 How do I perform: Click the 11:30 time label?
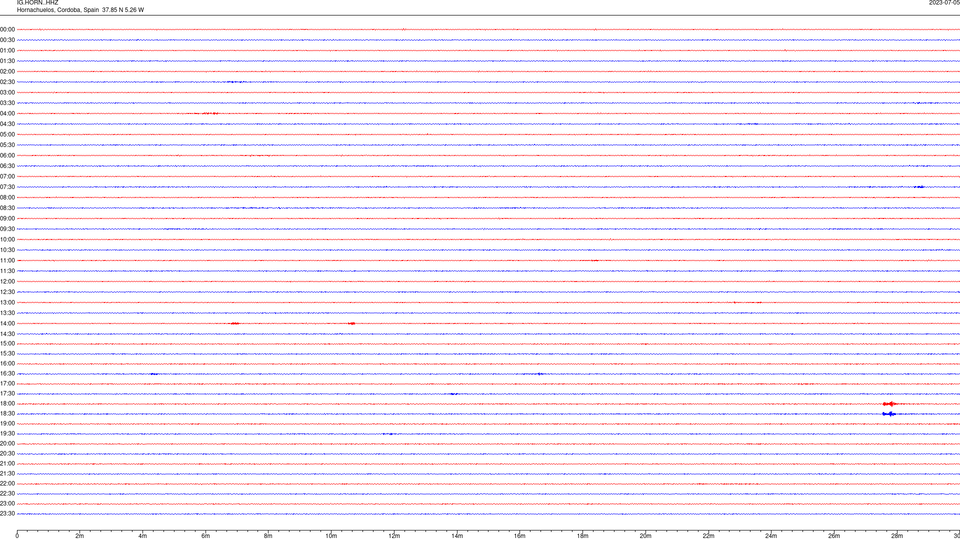click(x=7, y=271)
